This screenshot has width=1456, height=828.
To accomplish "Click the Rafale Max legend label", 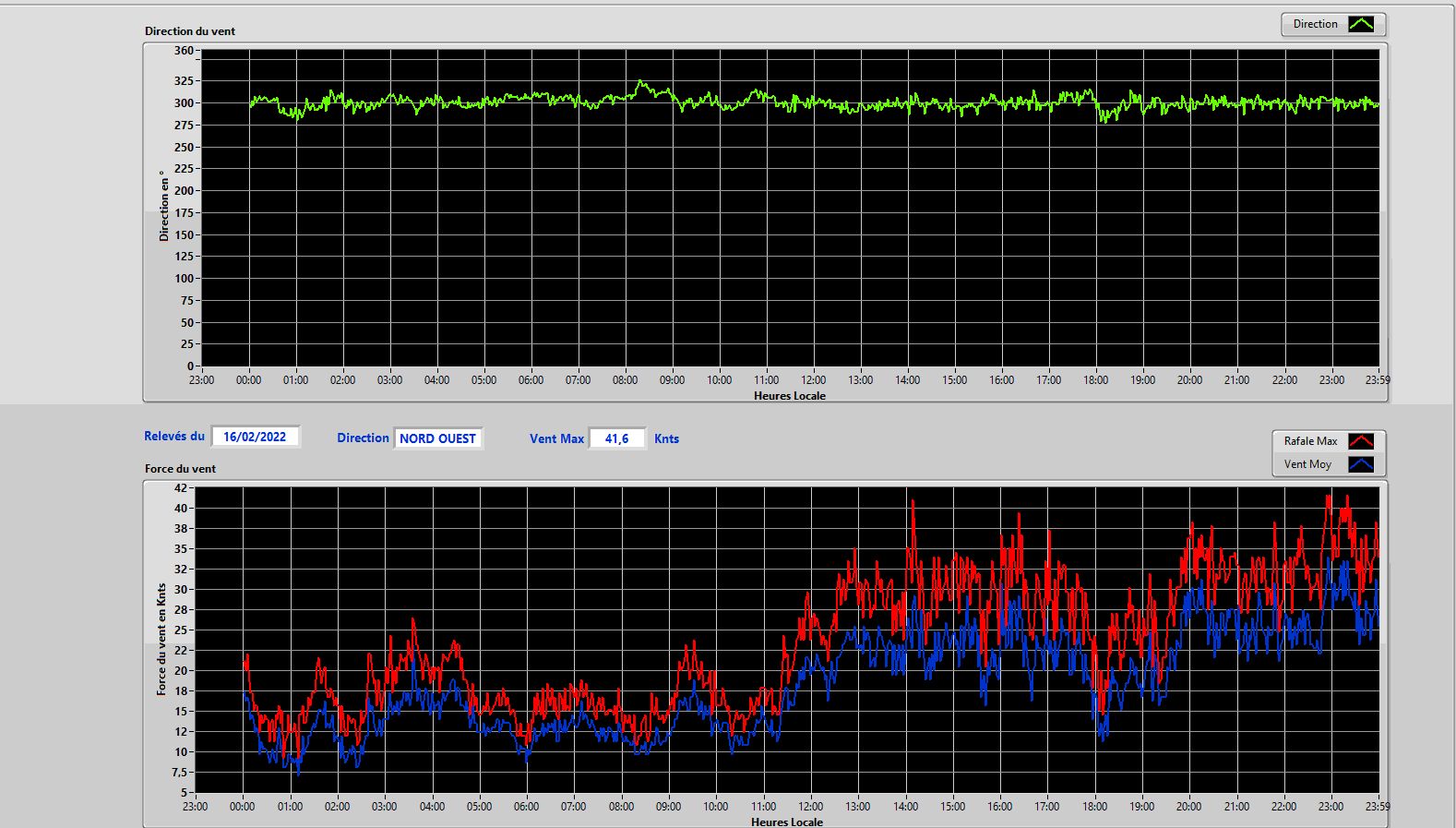I will pos(1310,441).
